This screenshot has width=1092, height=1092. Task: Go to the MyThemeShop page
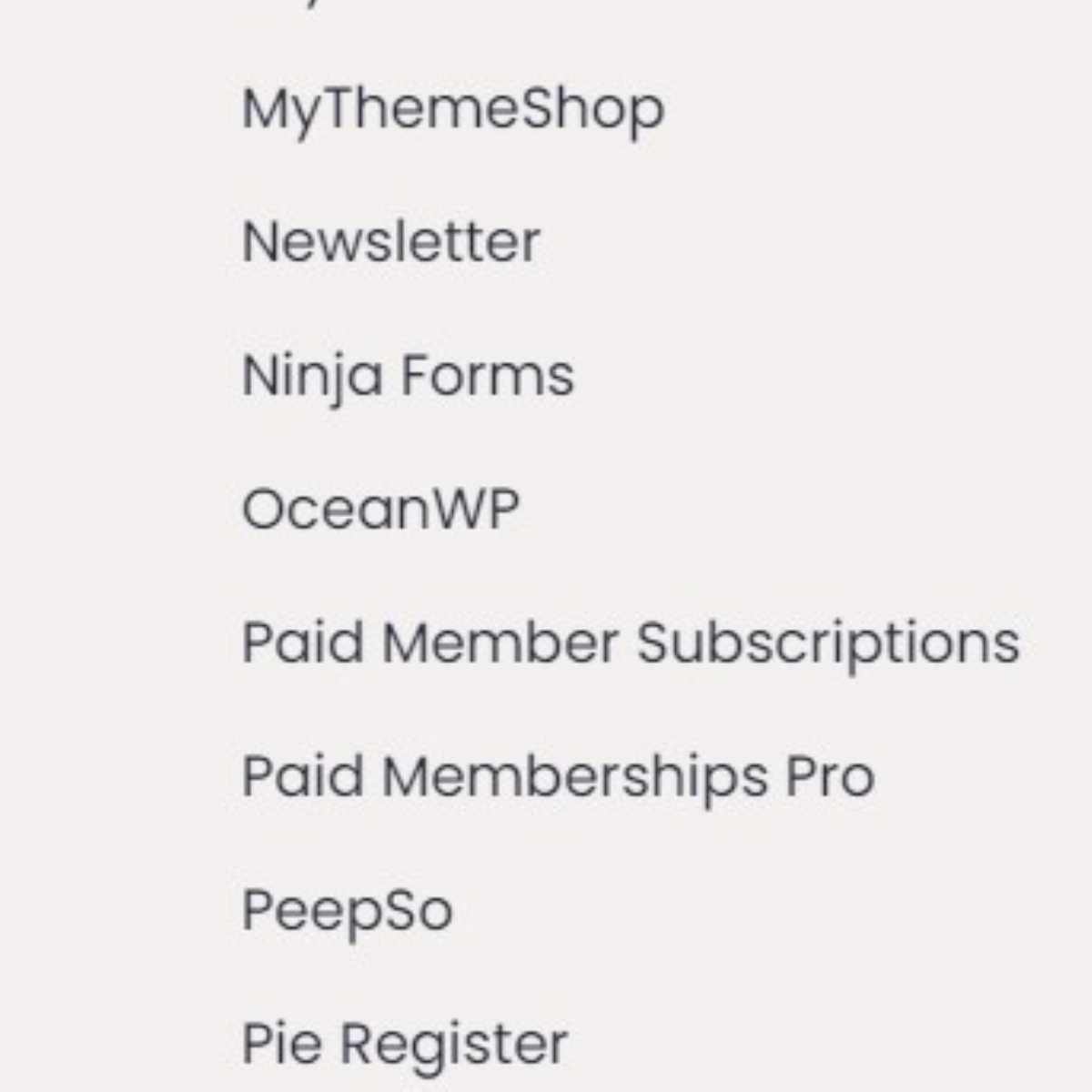pos(452,111)
